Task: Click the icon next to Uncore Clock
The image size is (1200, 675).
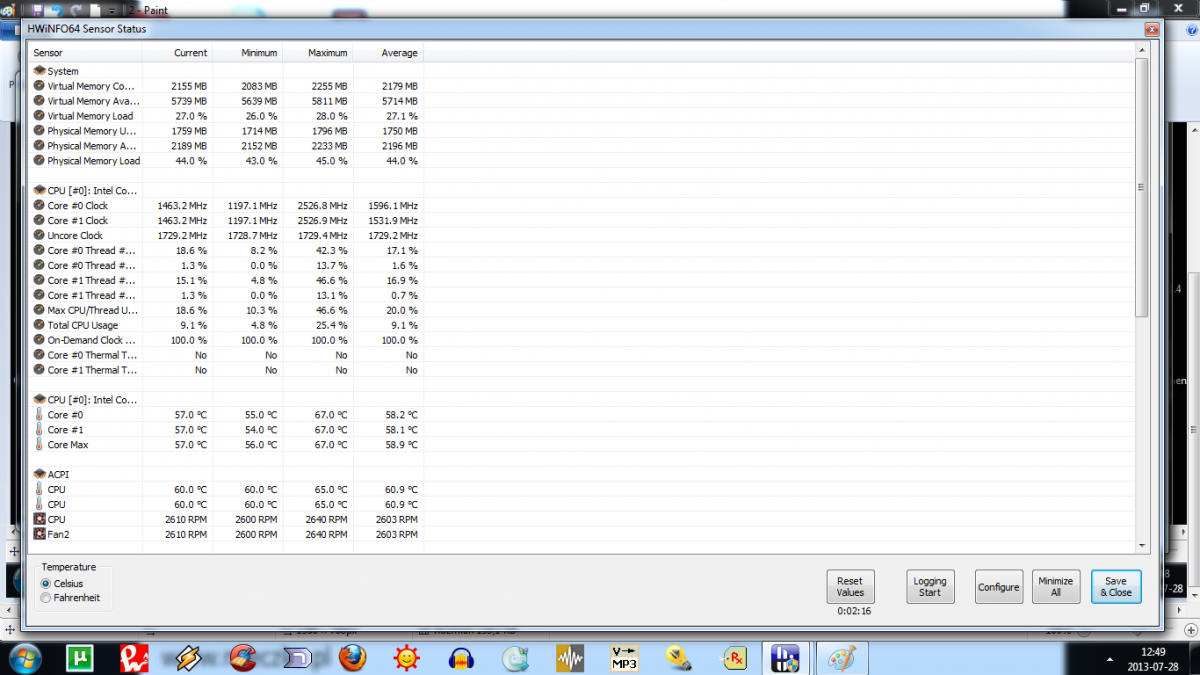Action: pyautogui.click(x=39, y=236)
